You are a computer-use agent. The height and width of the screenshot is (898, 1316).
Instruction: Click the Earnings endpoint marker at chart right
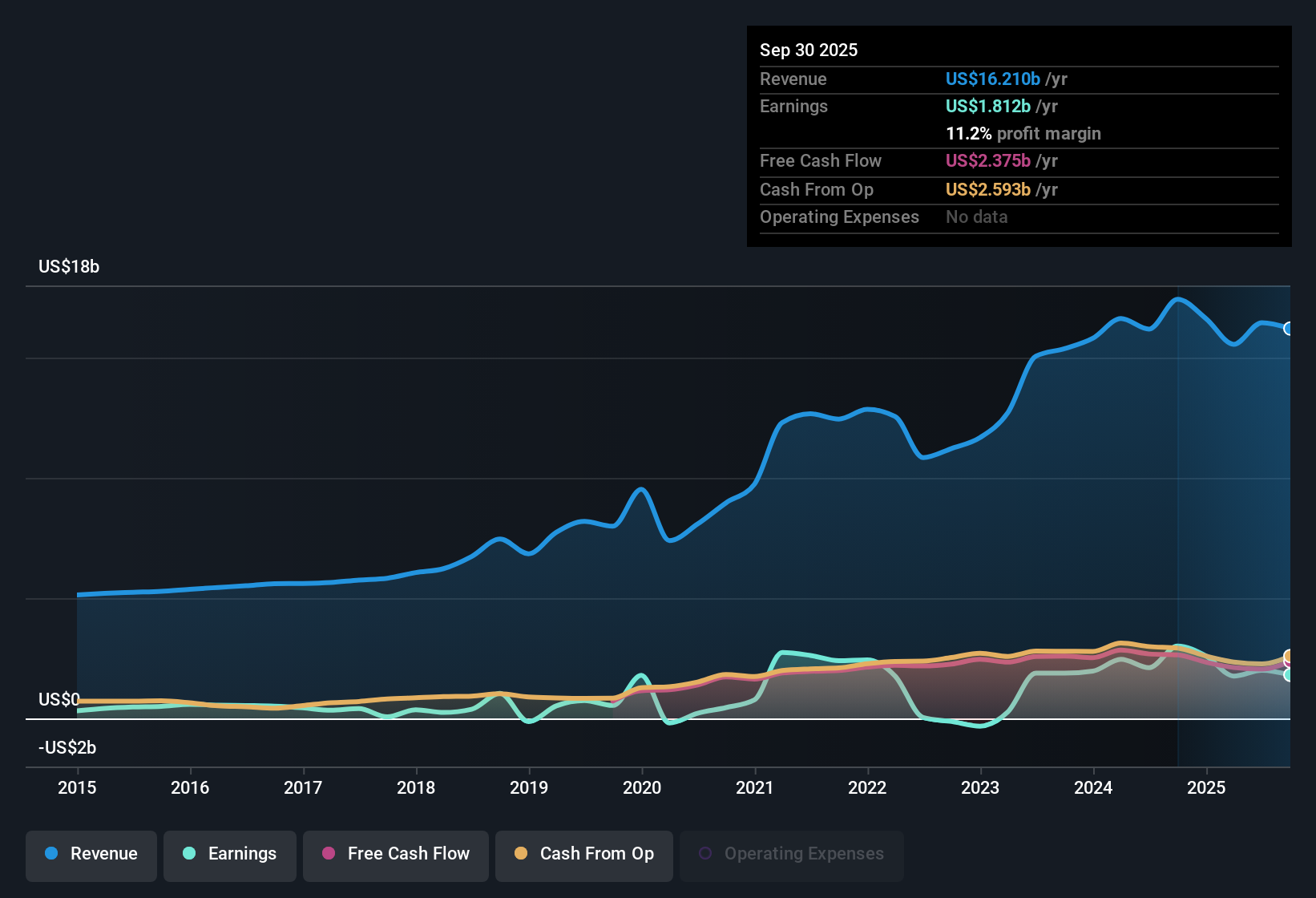pyautogui.click(x=1289, y=675)
